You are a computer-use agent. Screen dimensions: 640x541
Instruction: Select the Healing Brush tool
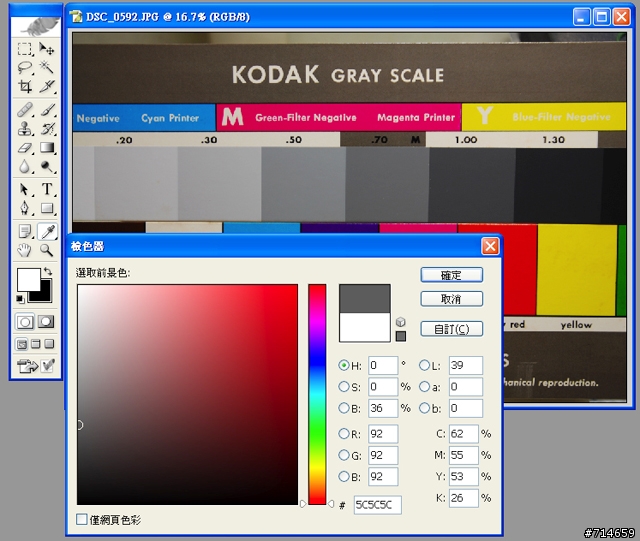coord(25,110)
